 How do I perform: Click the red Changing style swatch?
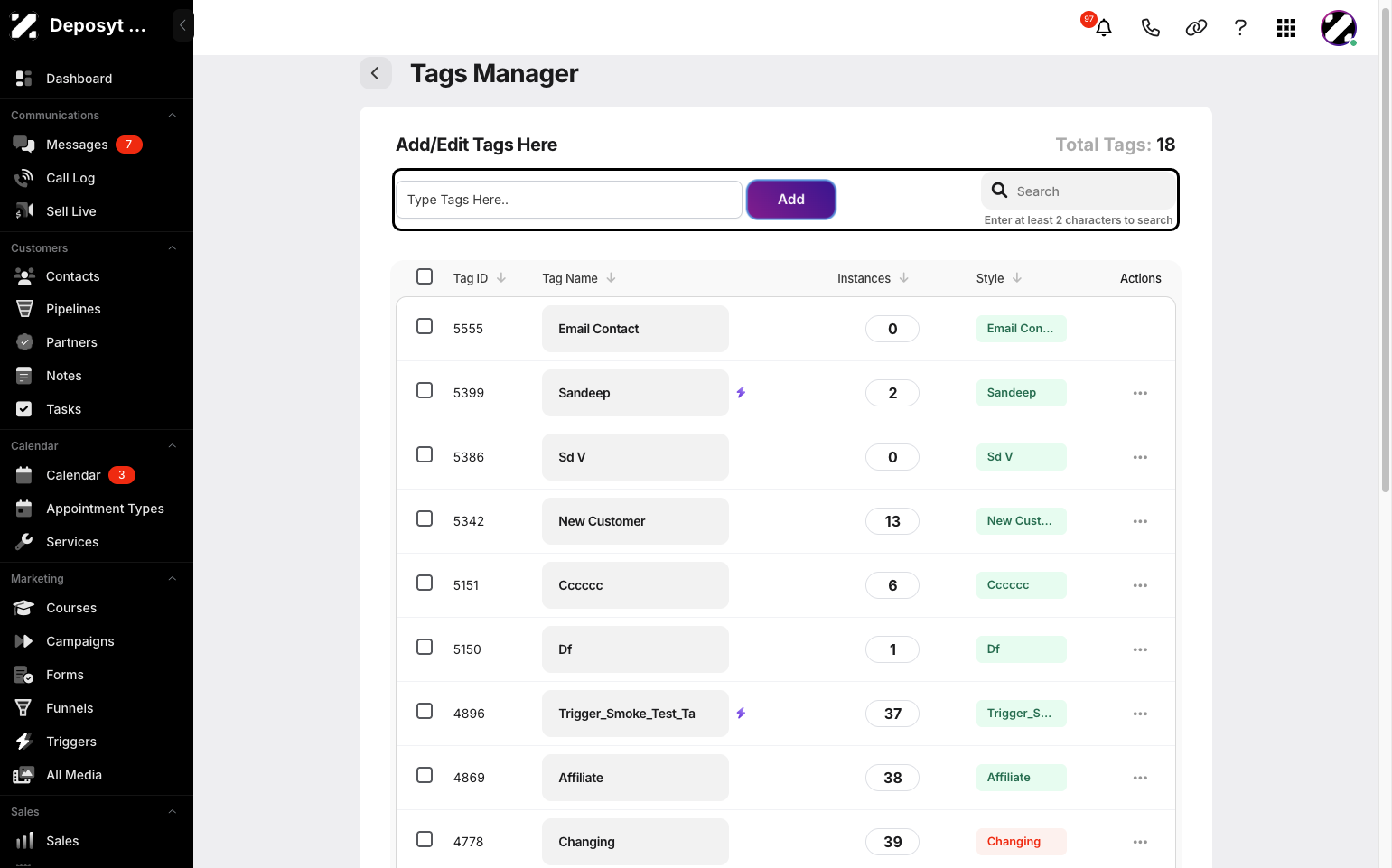1021,842
